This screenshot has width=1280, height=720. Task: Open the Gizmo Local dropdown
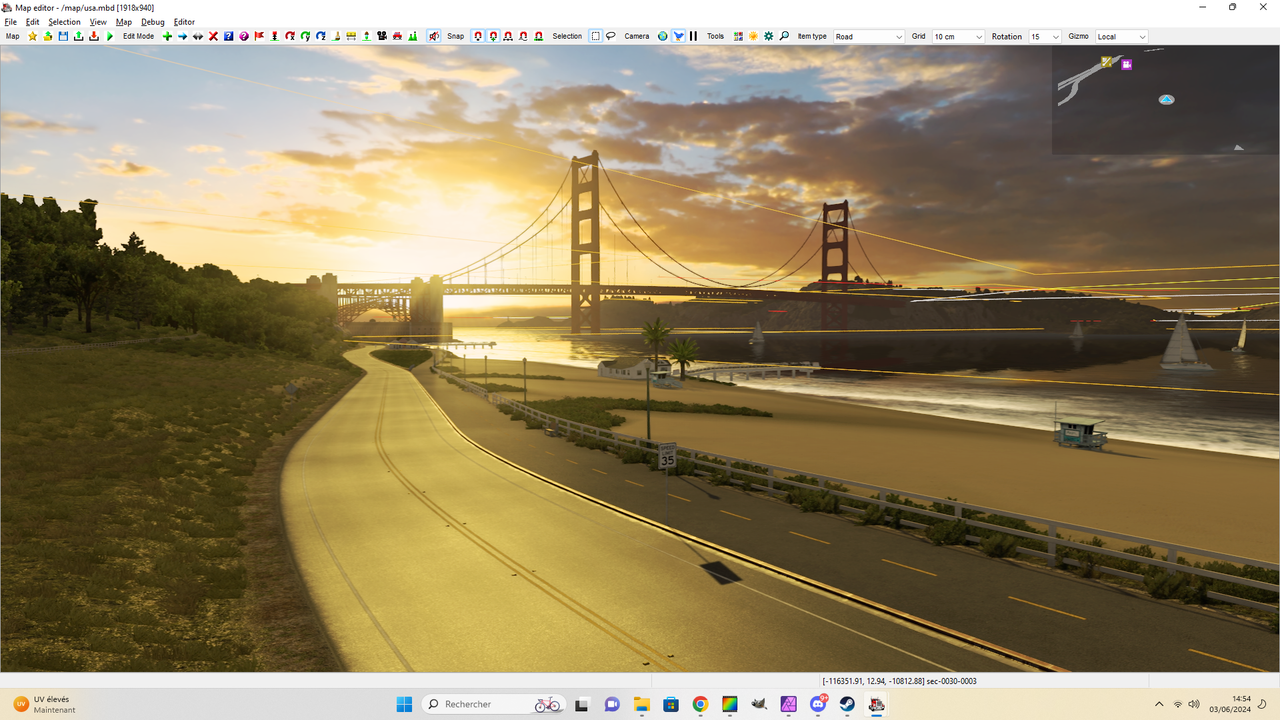1122,37
